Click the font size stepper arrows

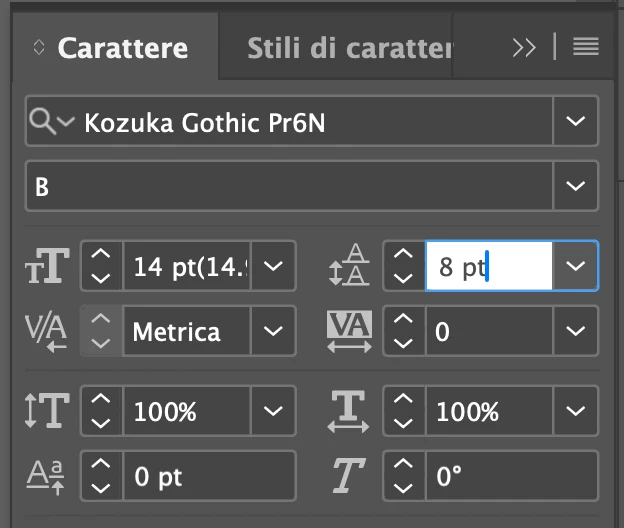point(101,267)
